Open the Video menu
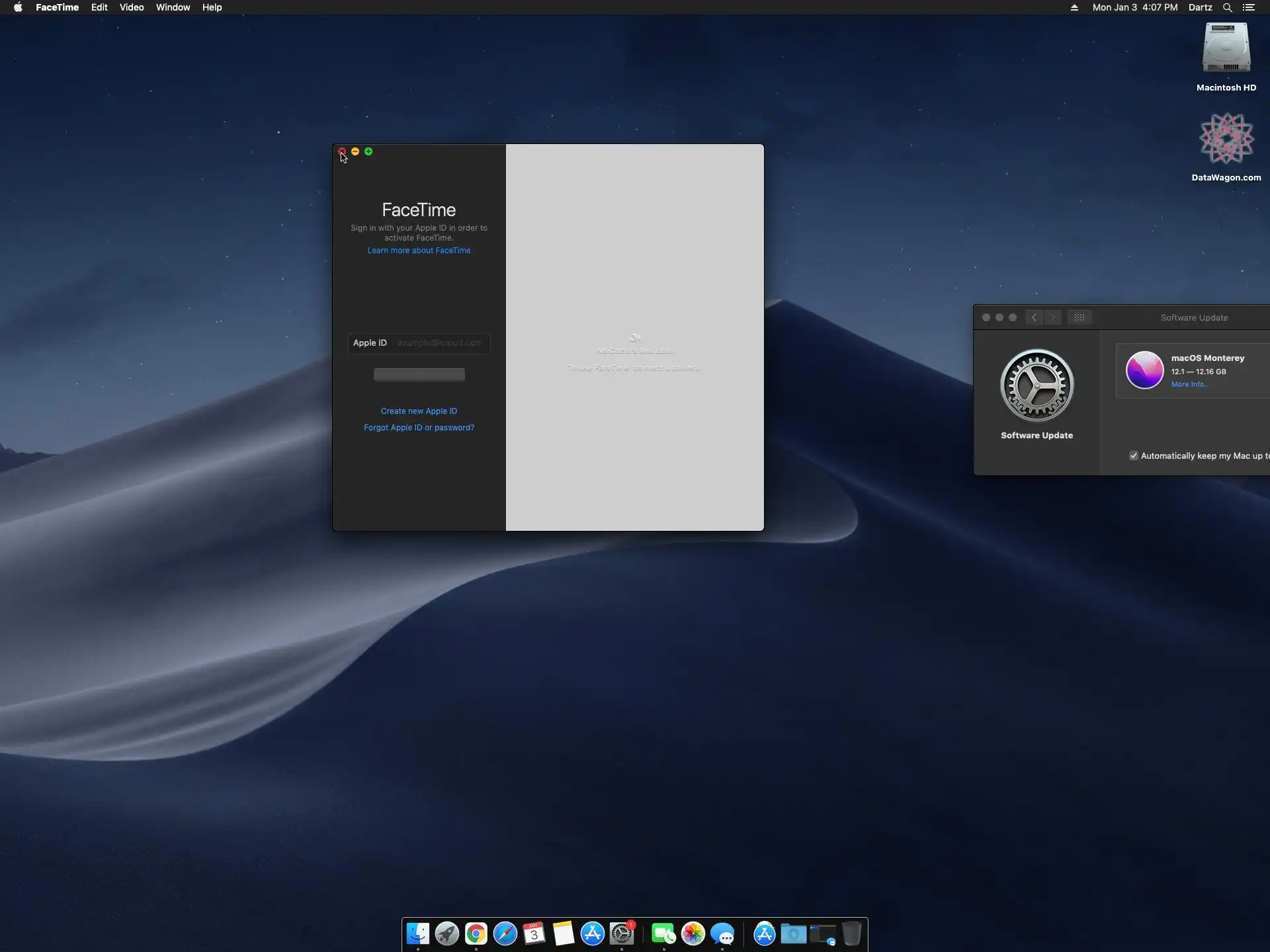Screen dimensions: 1270x952 pos(132,7)
